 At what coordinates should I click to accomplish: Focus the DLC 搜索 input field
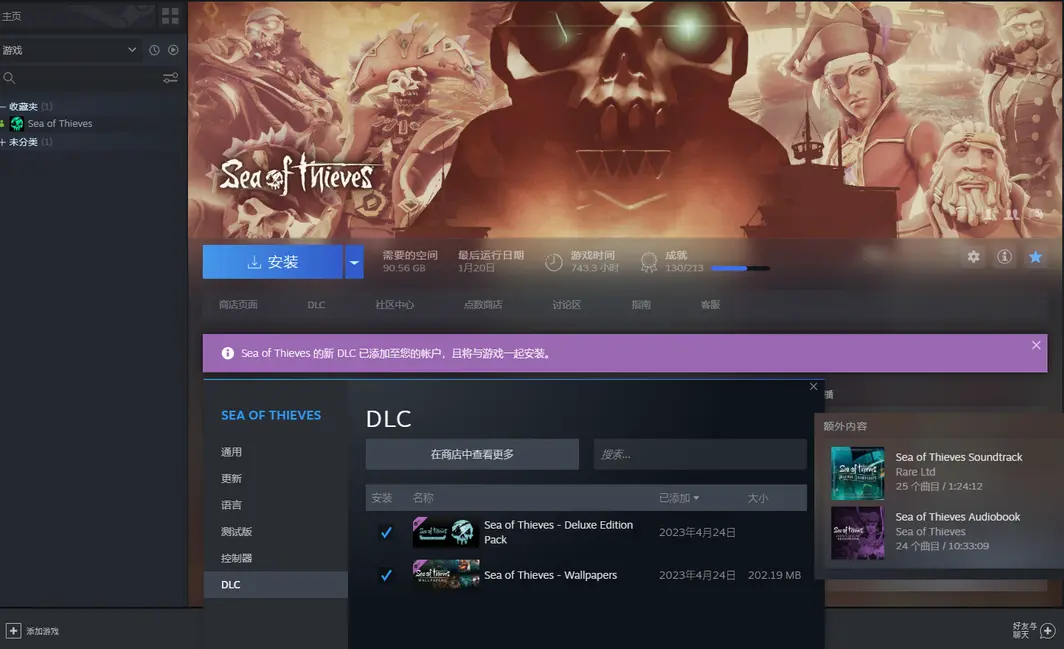[700, 454]
